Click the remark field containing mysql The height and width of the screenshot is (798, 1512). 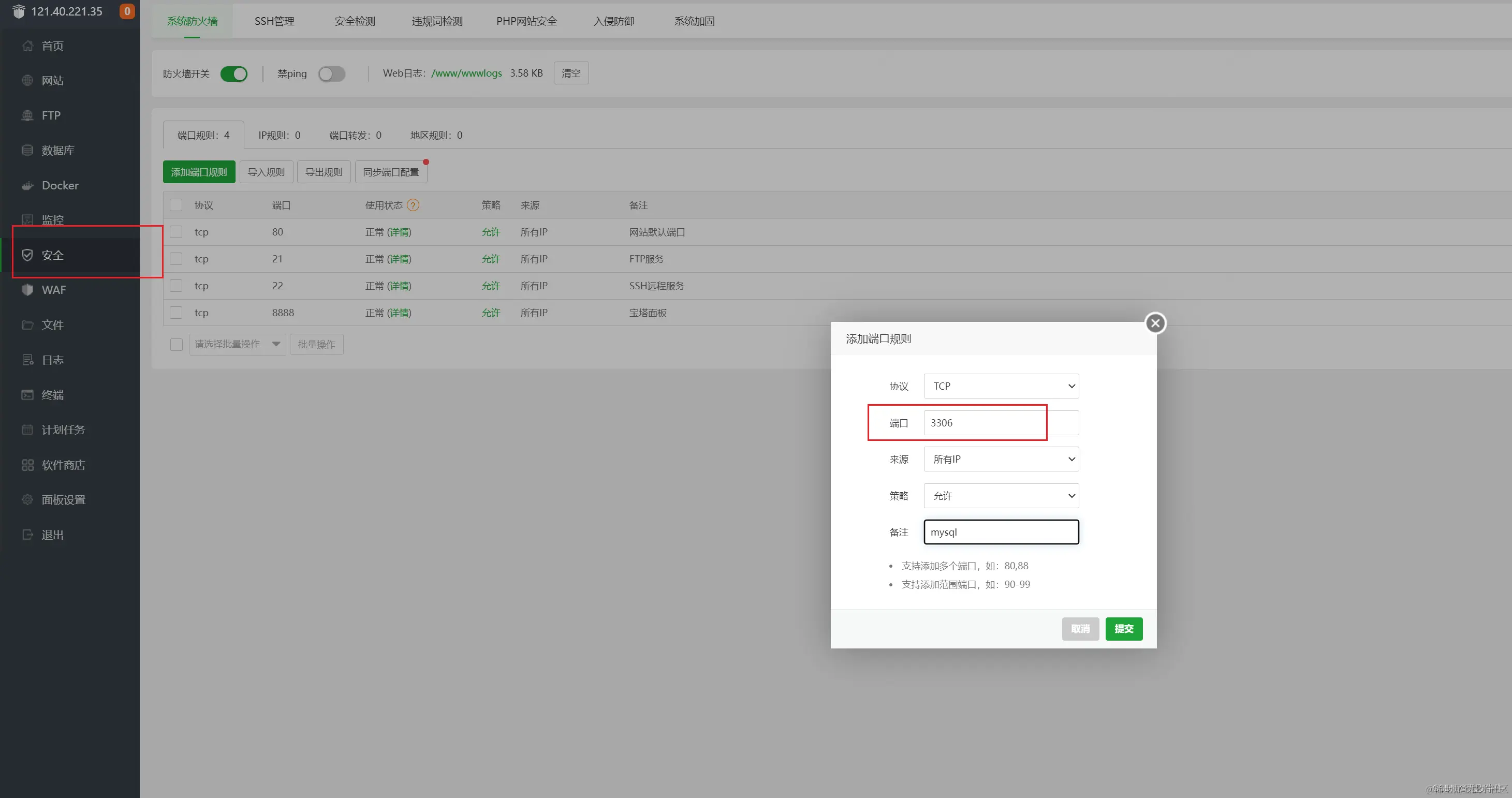[x=1001, y=532]
